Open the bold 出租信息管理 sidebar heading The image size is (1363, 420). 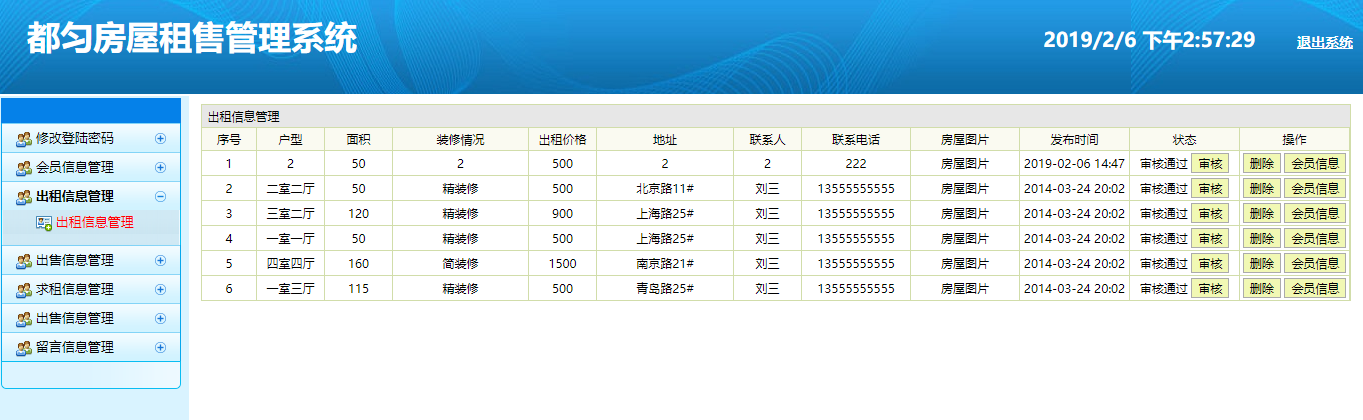coord(75,196)
